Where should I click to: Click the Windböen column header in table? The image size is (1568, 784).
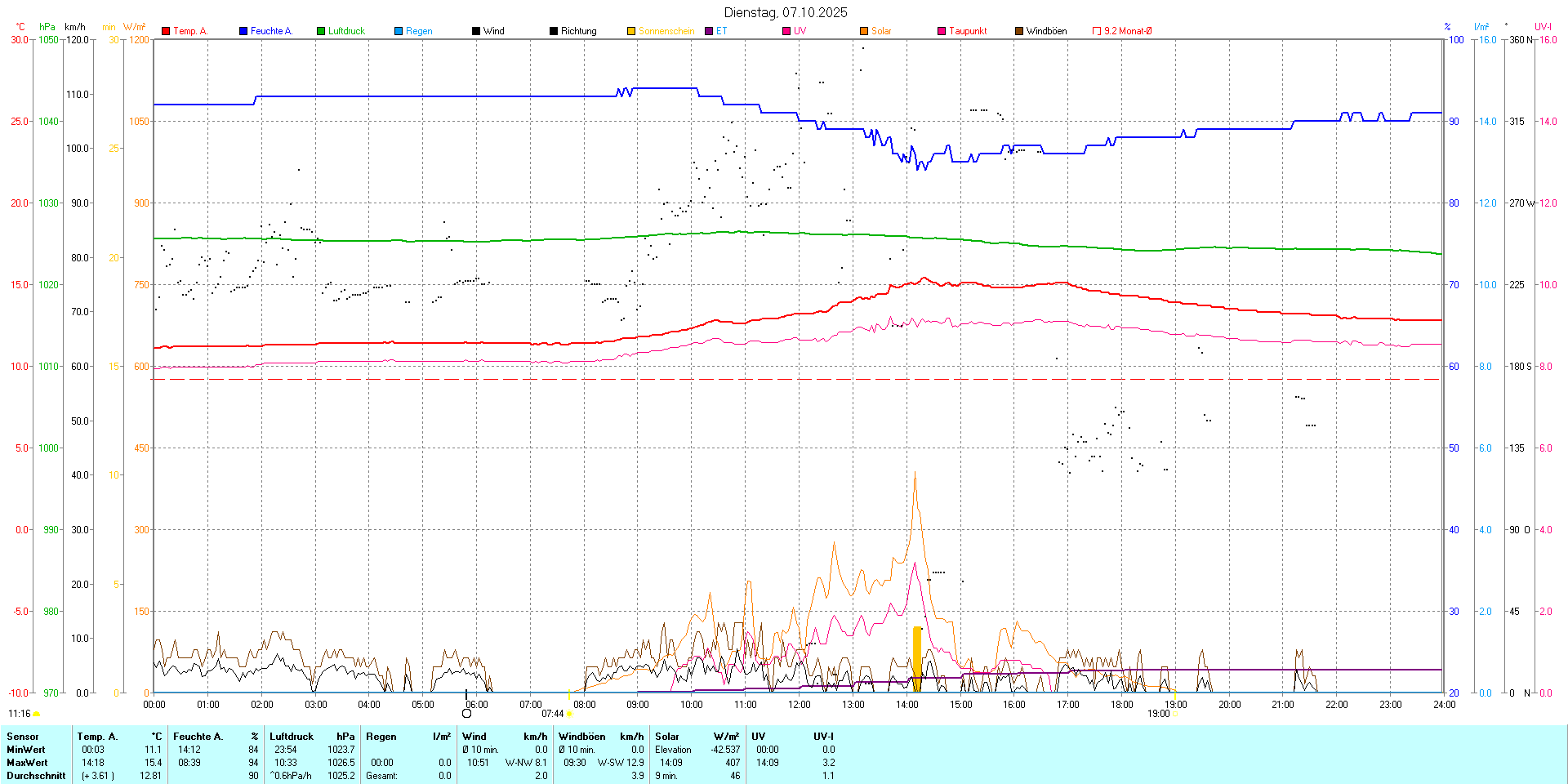581,737
